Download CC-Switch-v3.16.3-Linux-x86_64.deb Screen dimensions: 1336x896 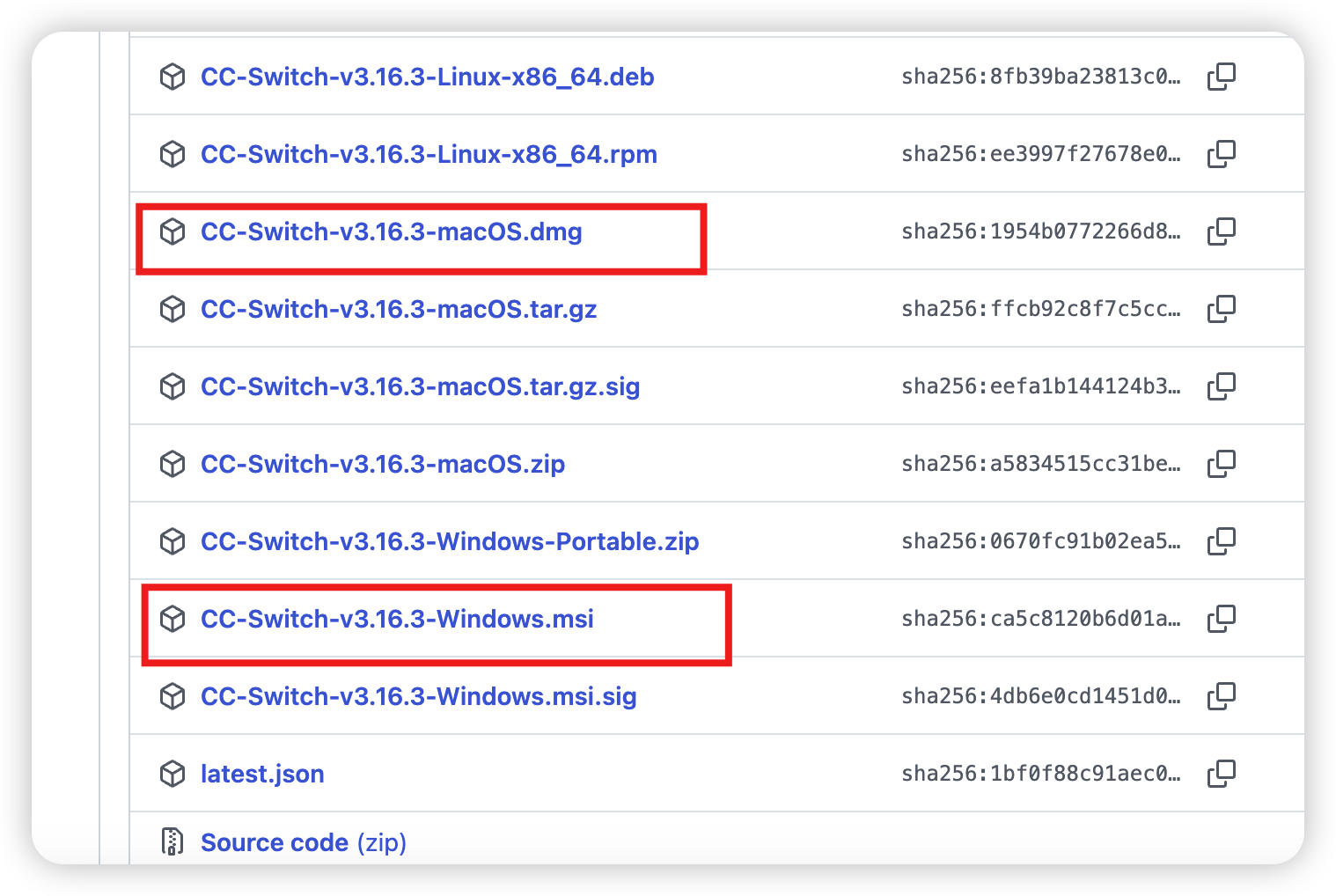pyautogui.click(x=427, y=77)
